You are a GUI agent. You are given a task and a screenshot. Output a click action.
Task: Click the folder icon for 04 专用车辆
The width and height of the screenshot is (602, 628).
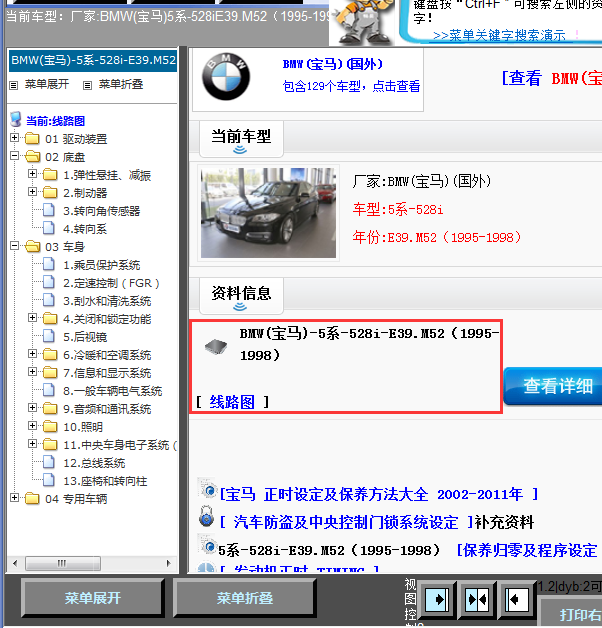[32, 499]
